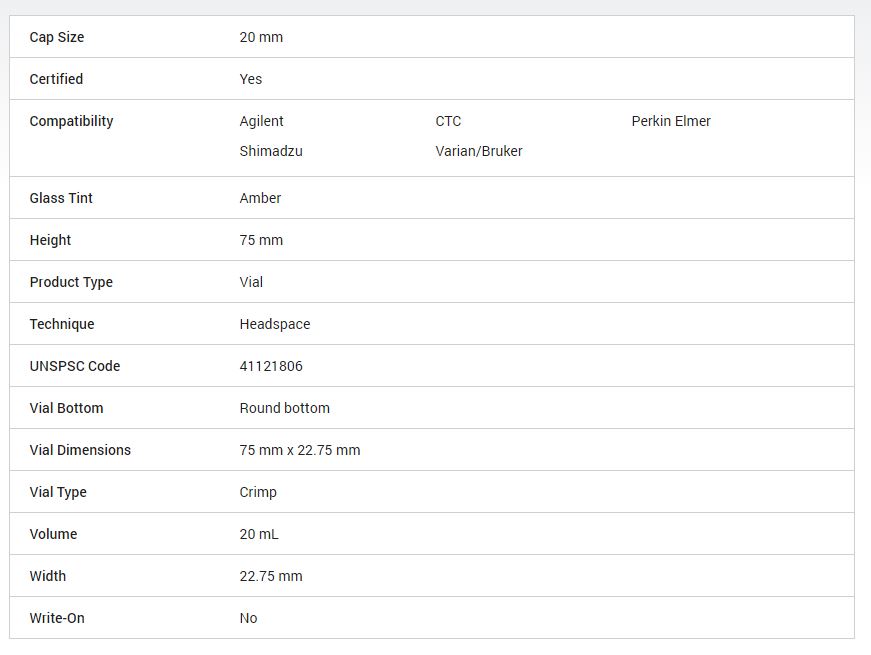The height and width of the screenshot is (655, 871).
Task: Click the Yes value beside Certified
Action: [x=251, y=79]
